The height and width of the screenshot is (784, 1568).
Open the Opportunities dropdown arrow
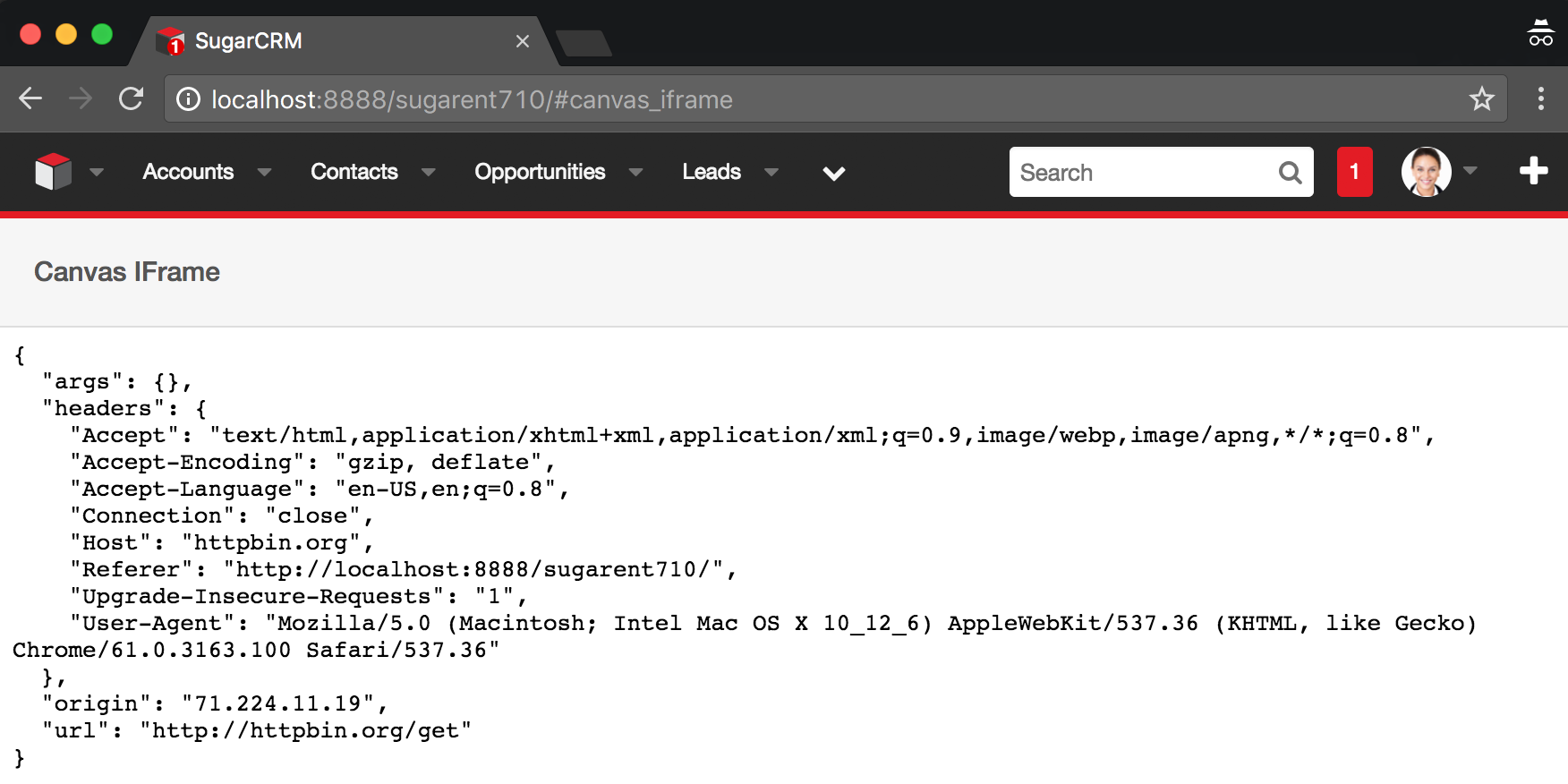636,172
